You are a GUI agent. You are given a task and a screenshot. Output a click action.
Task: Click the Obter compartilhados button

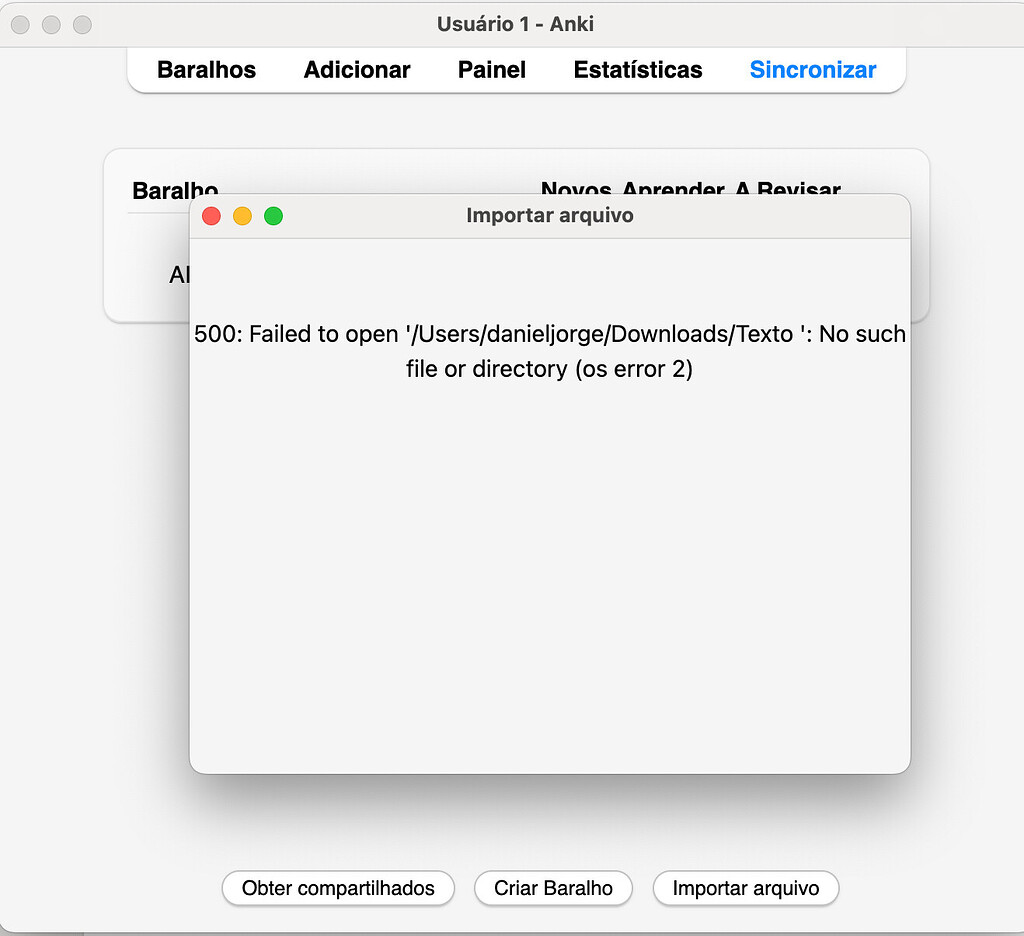[338, 888]
